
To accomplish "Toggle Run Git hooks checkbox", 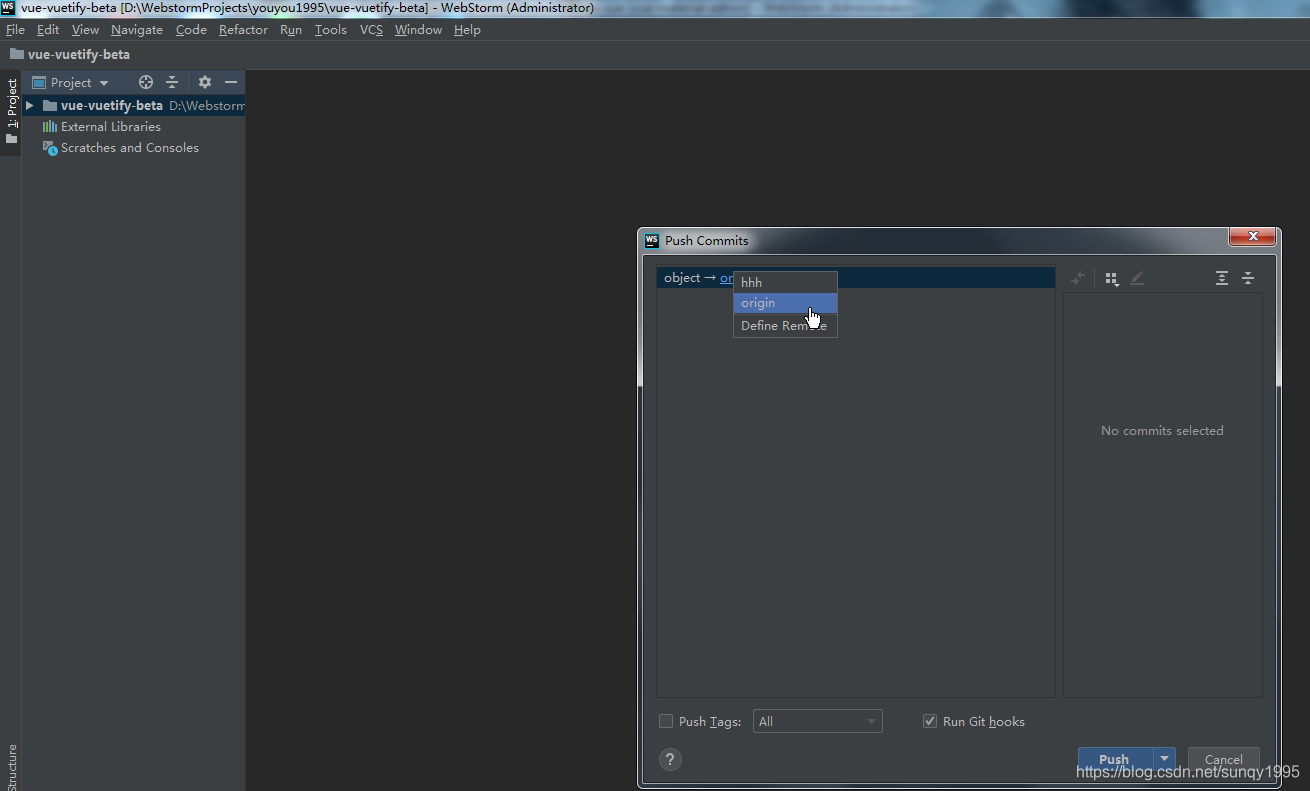I will (930, 721).
